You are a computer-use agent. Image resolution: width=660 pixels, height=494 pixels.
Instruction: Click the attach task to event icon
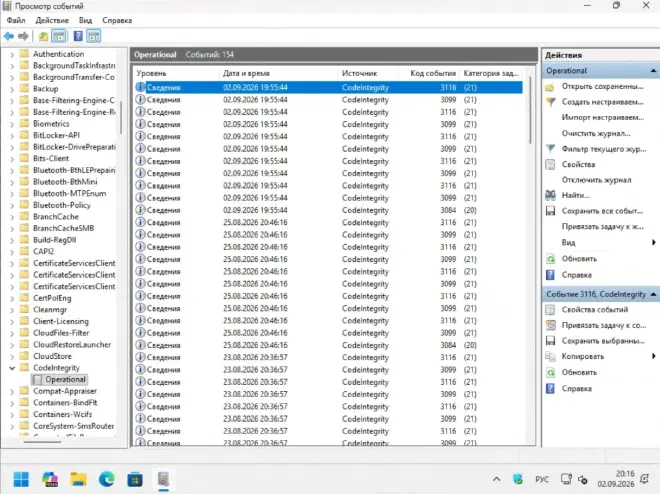tap(550, 325)
